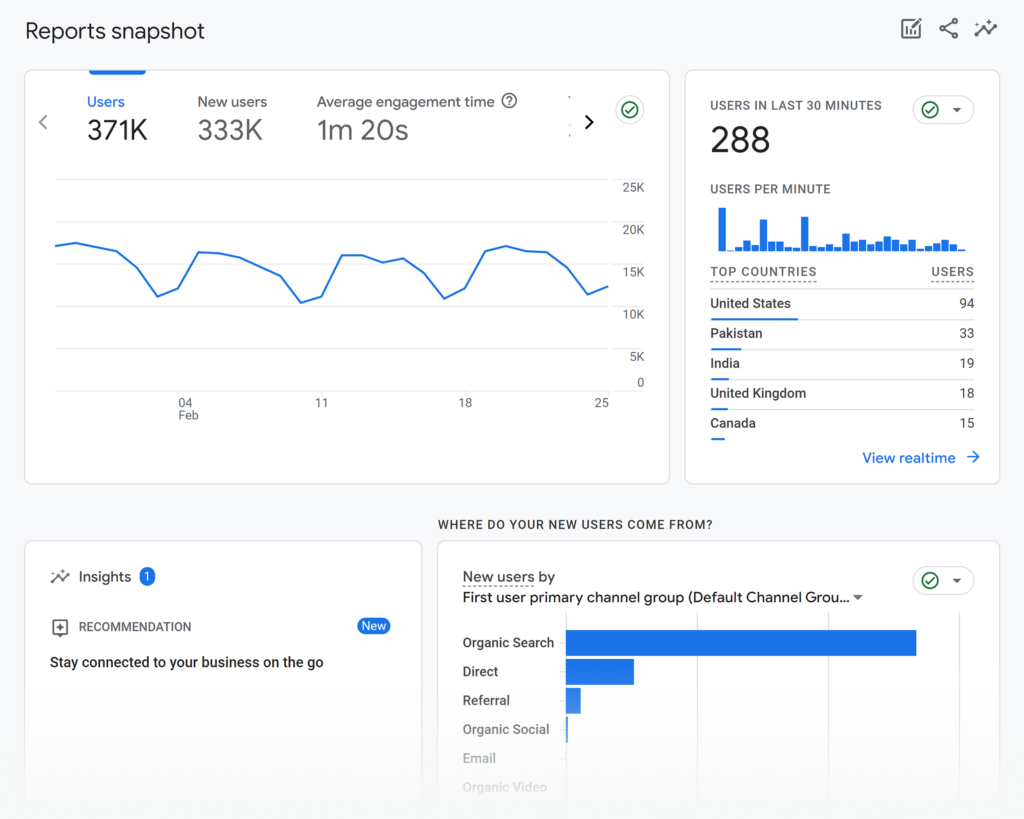Click the arrow icon next to View realtime
This screenshot has width=1024, height=819.
click(x=973, y=458)
